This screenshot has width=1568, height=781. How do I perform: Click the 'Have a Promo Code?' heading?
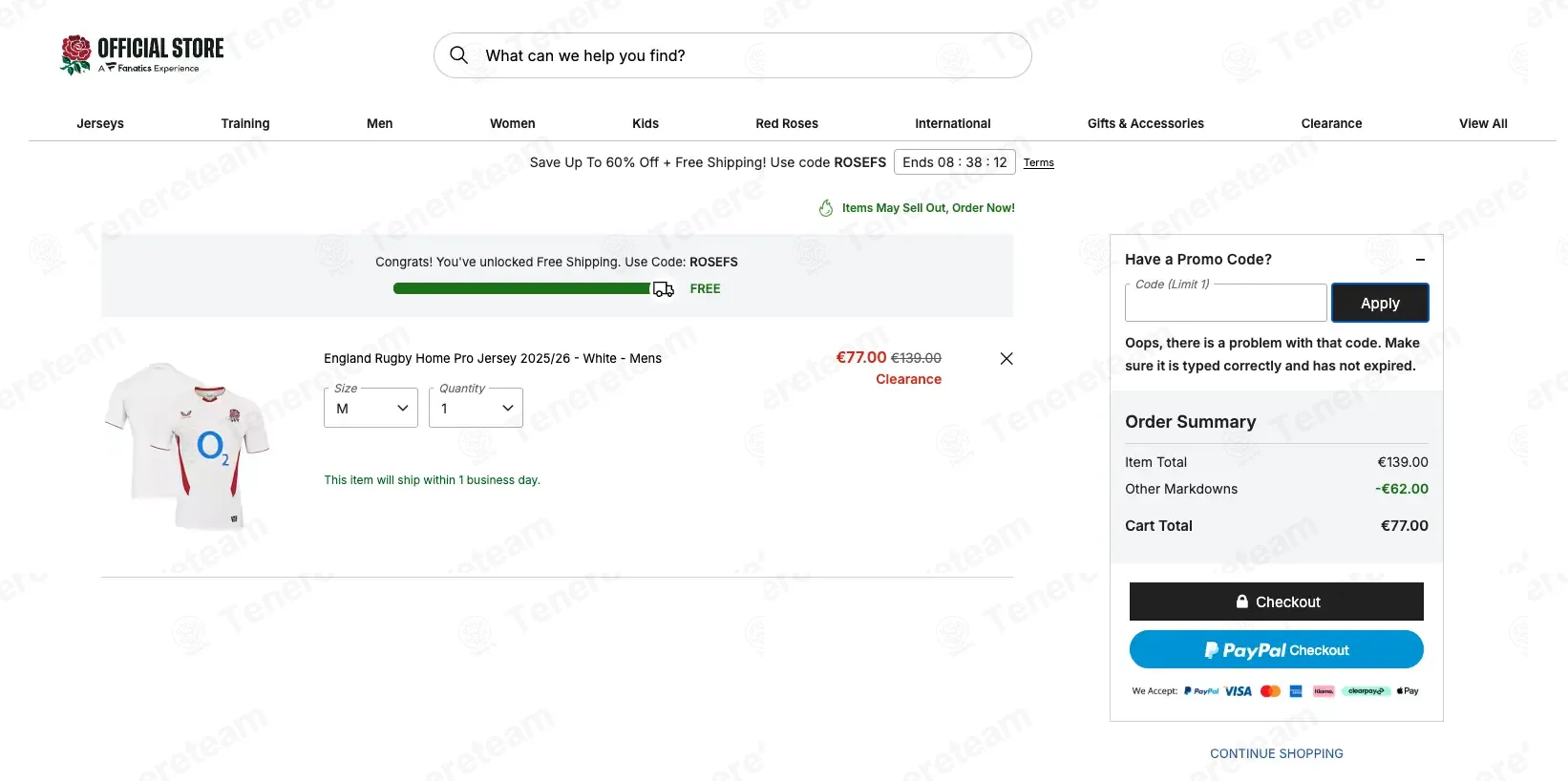coord(1198,260)
